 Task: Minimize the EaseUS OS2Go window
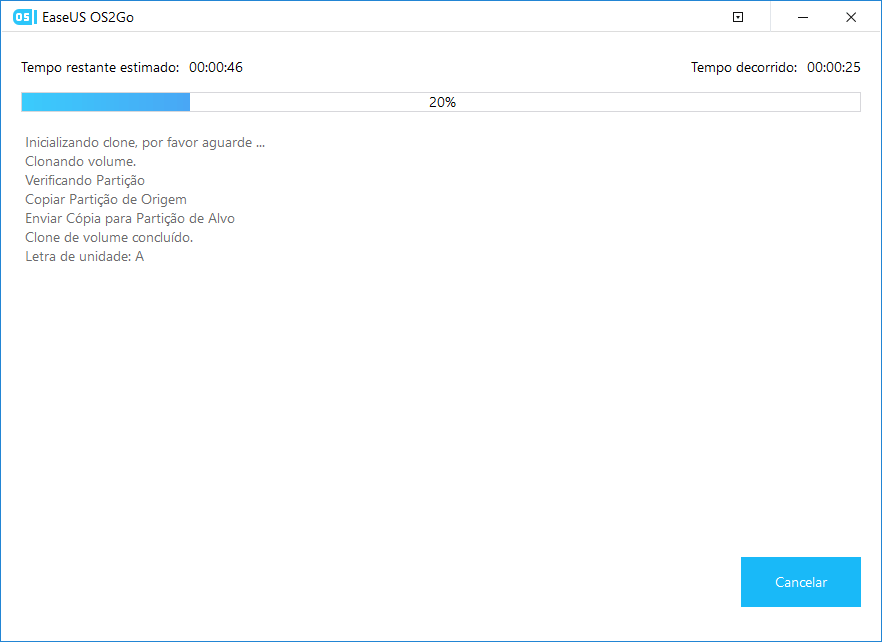pyautogui.click(x=803, y=17)
